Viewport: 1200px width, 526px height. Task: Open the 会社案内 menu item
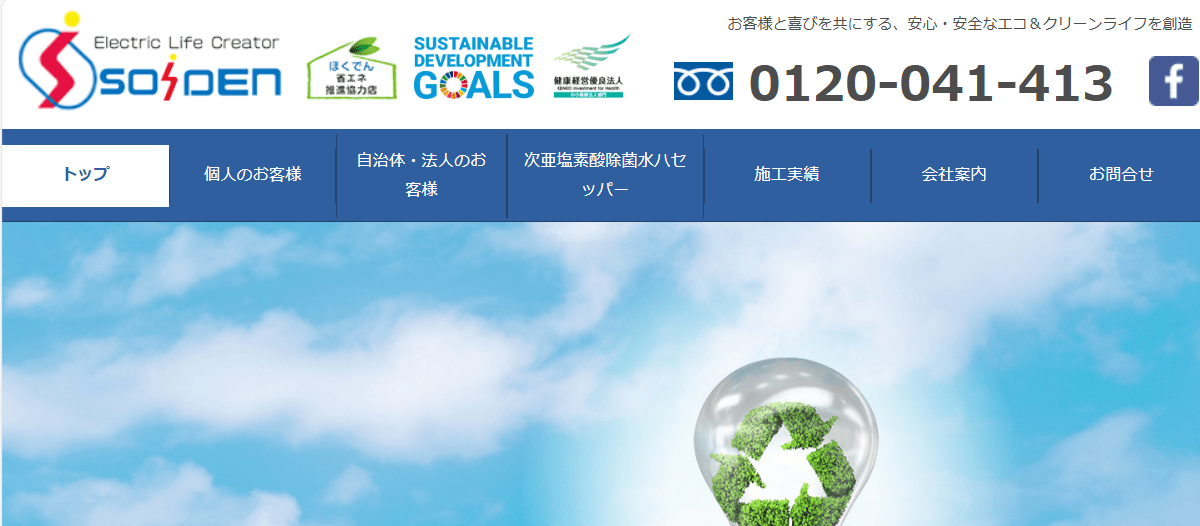(954, 175)
